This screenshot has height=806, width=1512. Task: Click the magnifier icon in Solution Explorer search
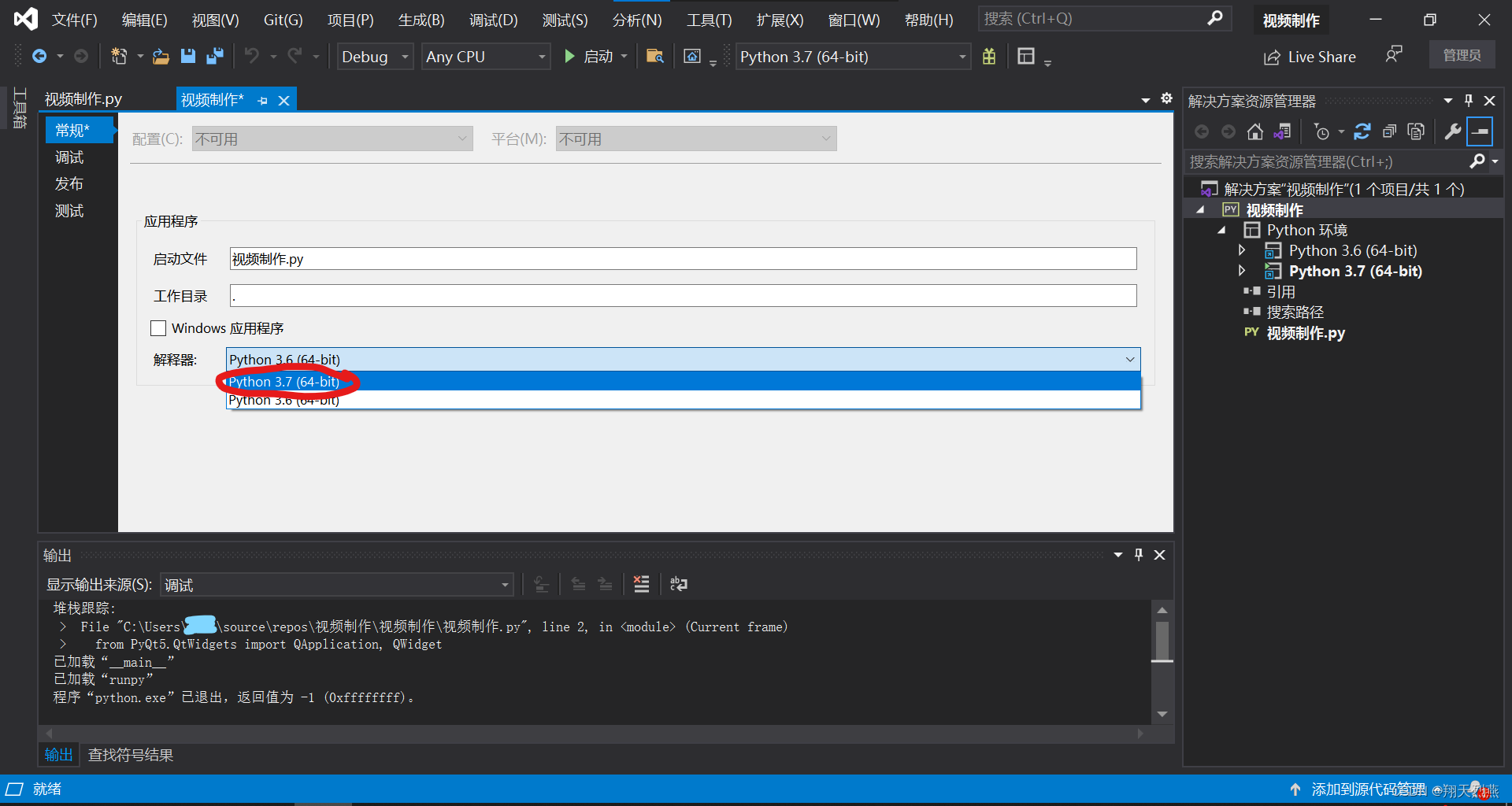tap(1477, 161)
